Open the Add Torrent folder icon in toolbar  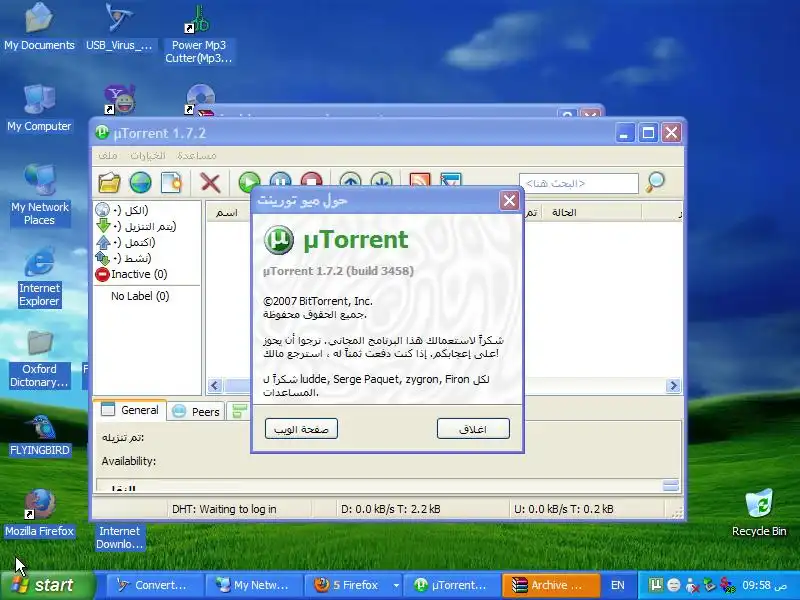coord(109,183)
